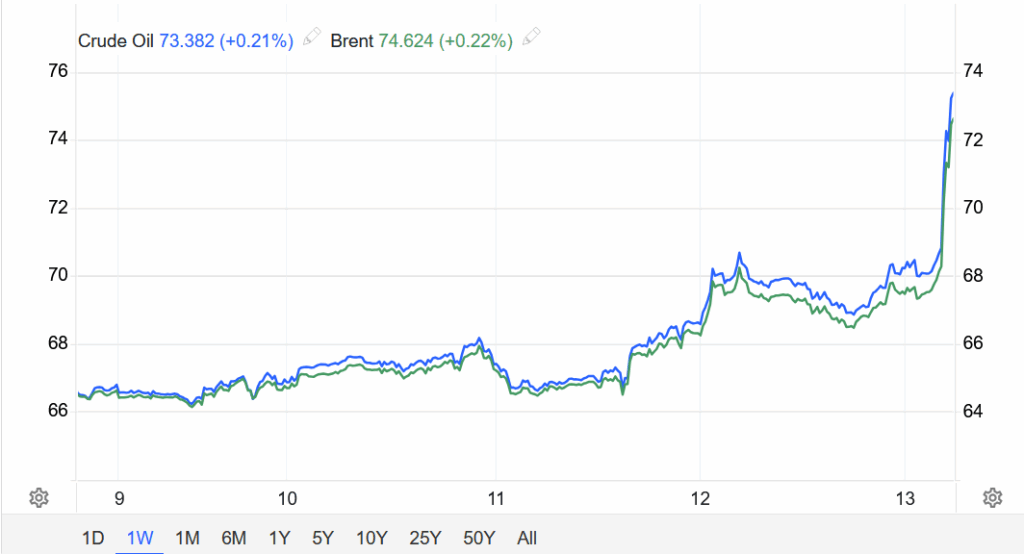This screenshot has width=1024, height=554.
Task: Click the Crude Oil series label
Action: [116, 41]
